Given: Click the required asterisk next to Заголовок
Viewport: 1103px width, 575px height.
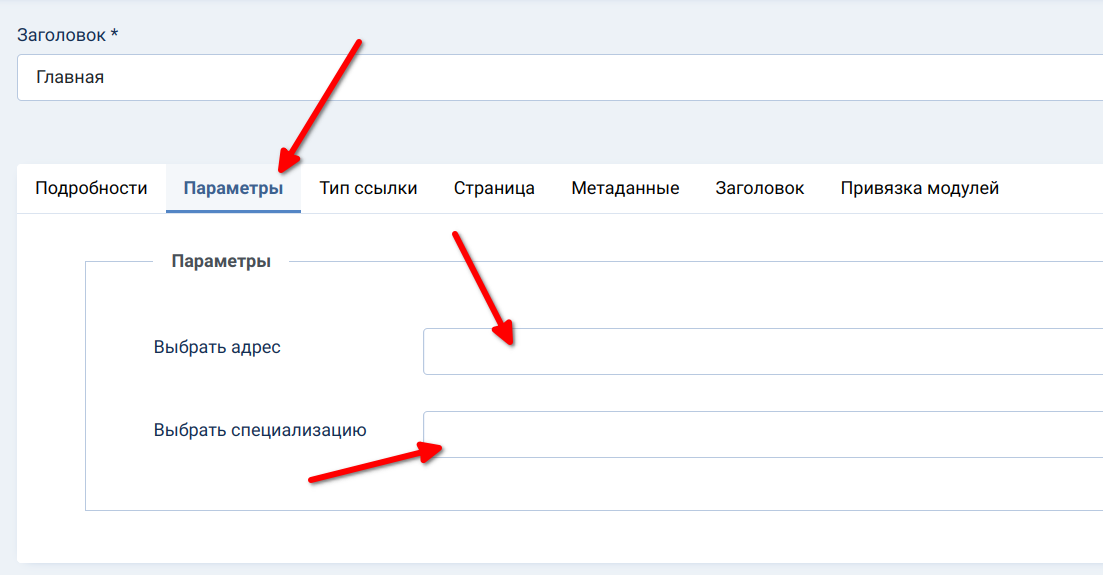Looking at the screenshot, I should 114,35.
